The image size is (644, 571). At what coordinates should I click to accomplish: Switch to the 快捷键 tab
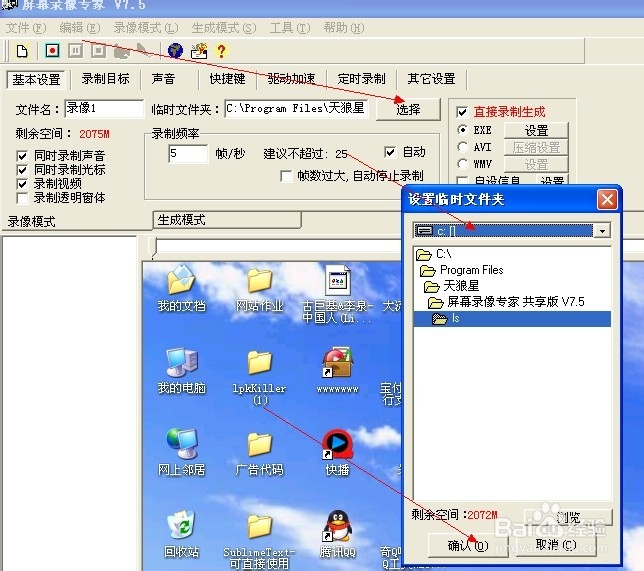point(227,79)
